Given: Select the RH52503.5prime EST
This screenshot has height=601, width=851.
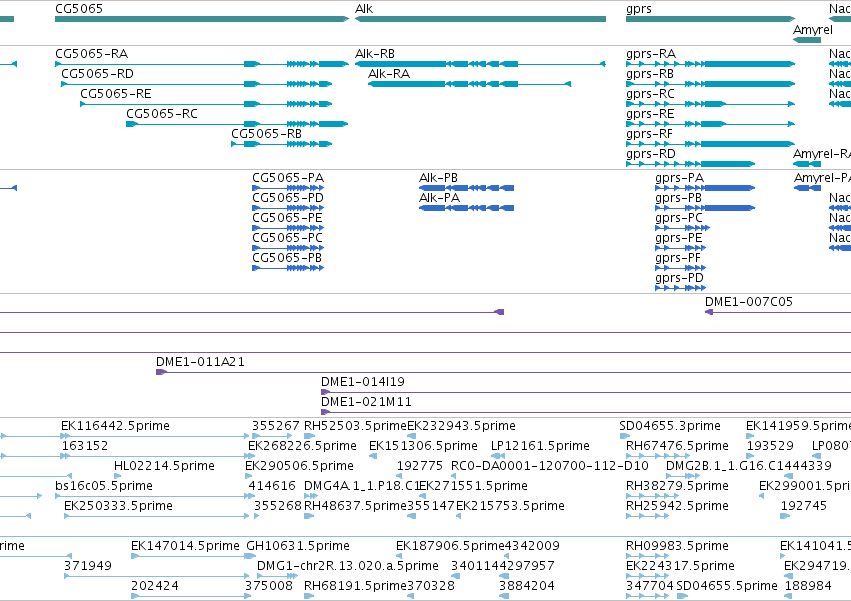Looking at the screenshot, I should (309, 436).
